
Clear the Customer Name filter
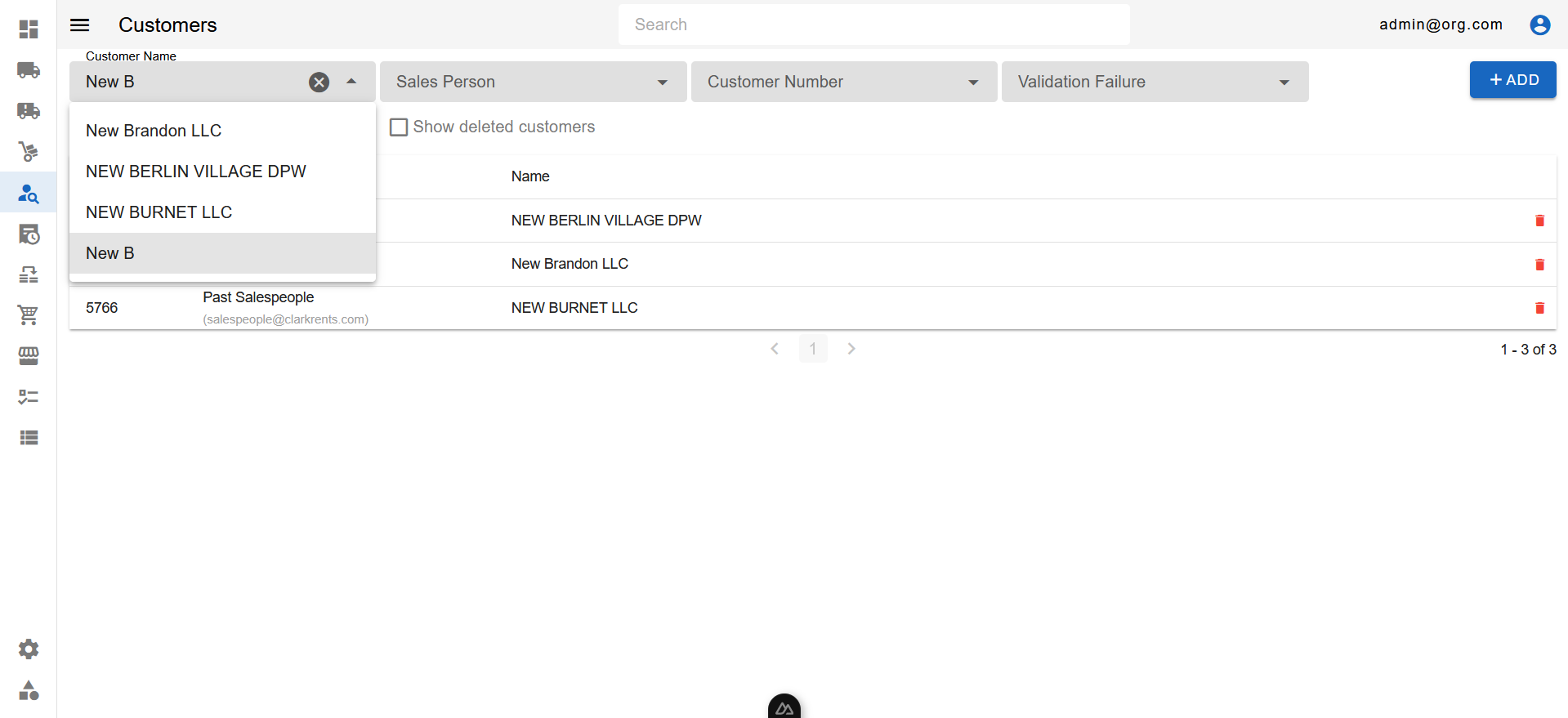[319, 82]
